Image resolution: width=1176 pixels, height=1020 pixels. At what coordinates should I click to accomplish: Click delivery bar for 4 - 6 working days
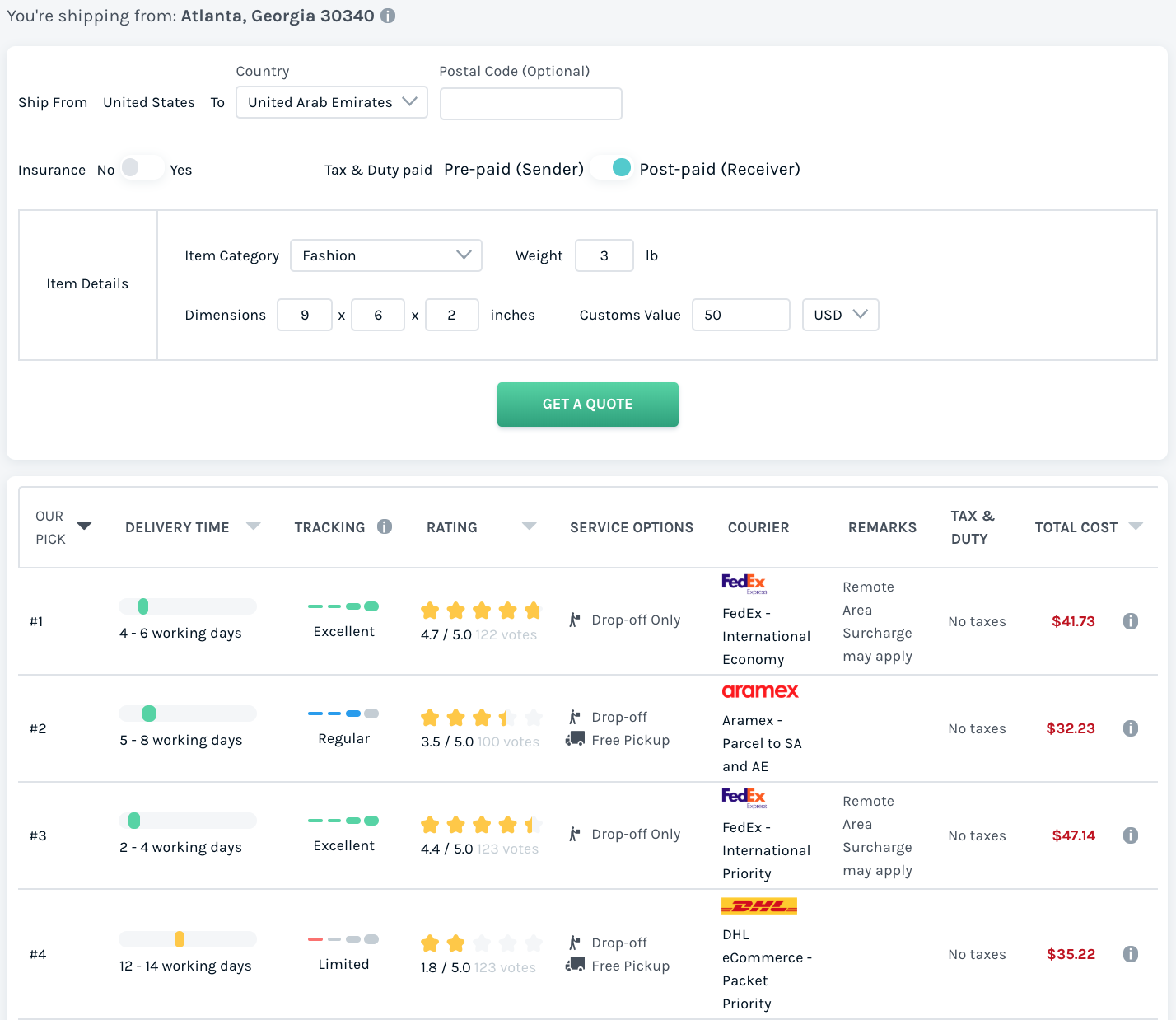click(188, 606)
